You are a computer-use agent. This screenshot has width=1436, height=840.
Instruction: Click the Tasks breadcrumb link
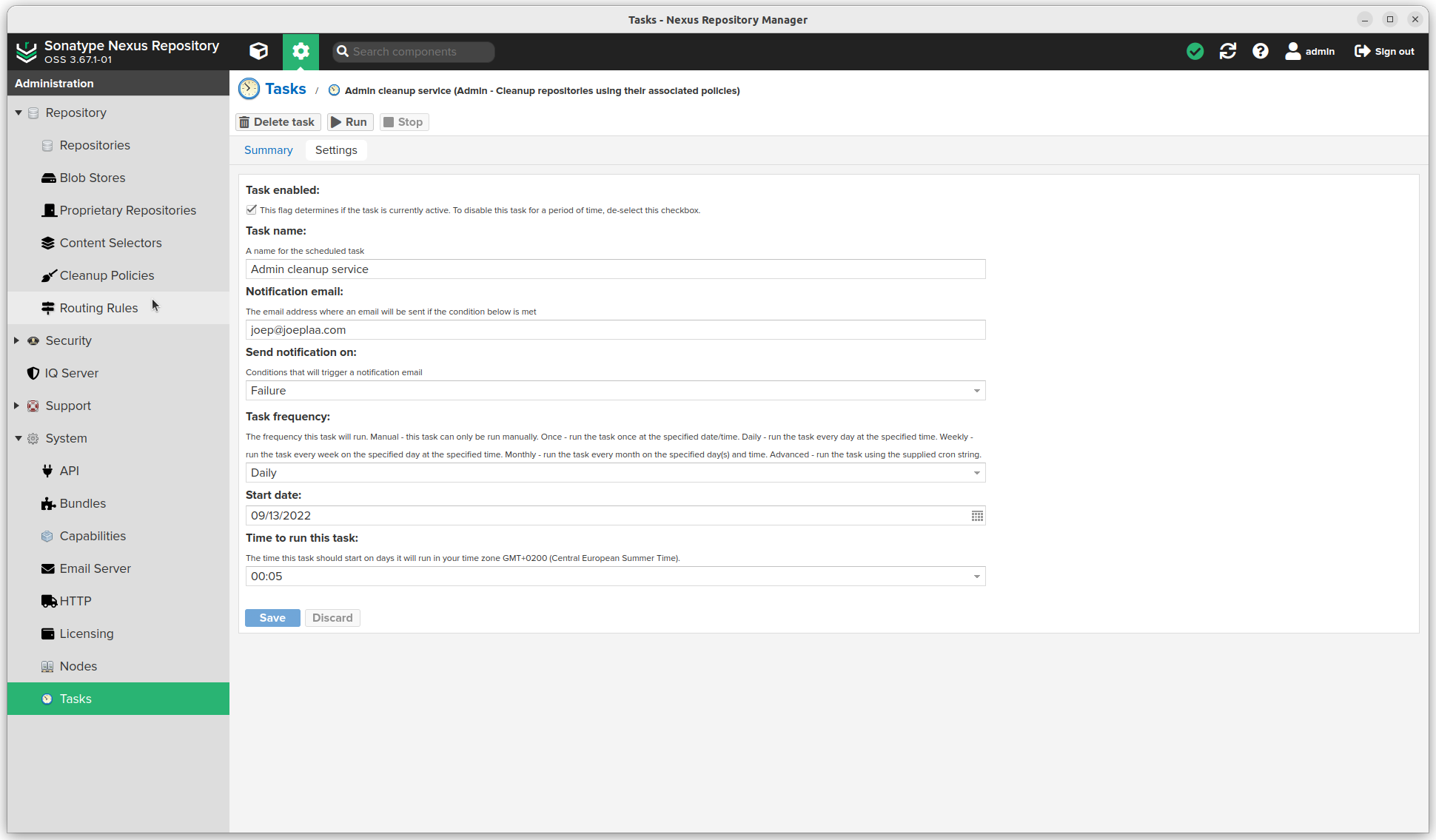(x=286, y=89)
